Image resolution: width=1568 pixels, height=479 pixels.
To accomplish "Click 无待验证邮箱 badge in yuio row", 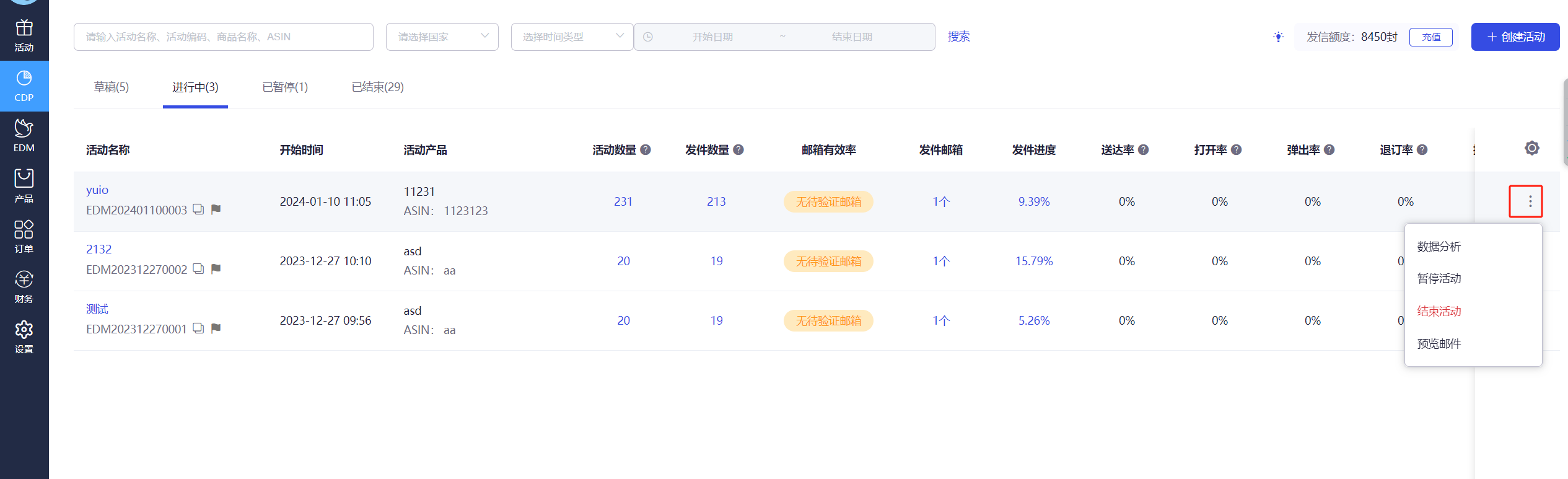I will pyautogui.click(x=828, y=202).
